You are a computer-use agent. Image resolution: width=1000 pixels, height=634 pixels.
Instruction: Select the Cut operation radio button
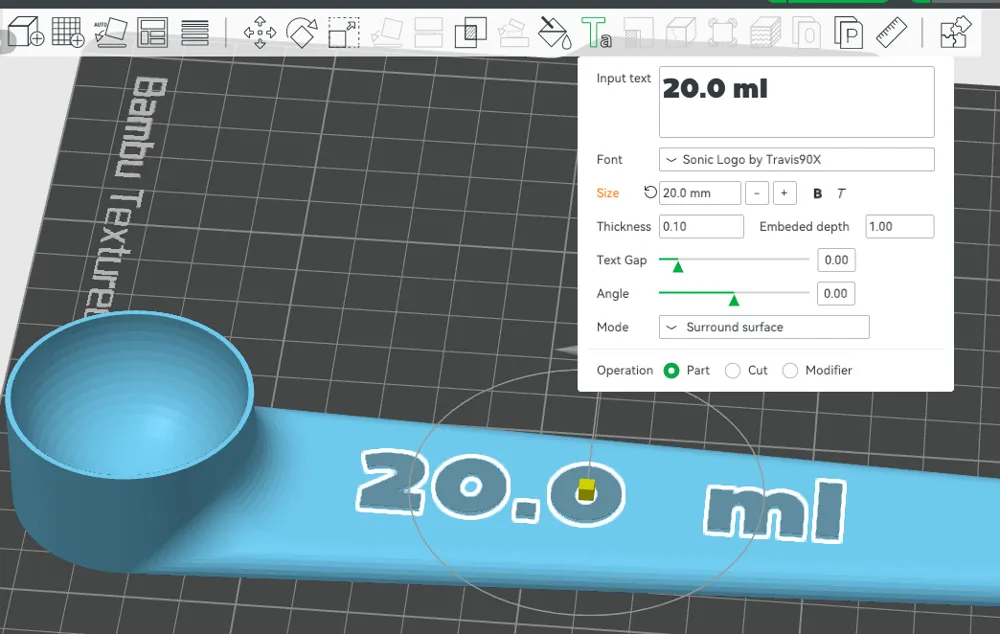point(733,371)
